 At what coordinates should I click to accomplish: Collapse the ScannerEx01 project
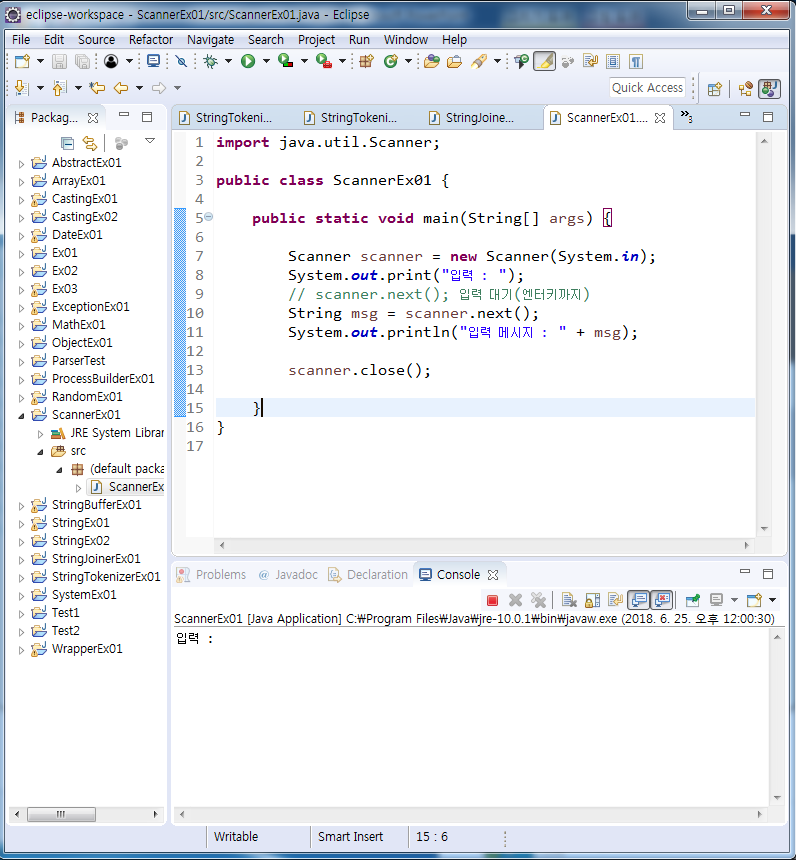pos(21,416)
